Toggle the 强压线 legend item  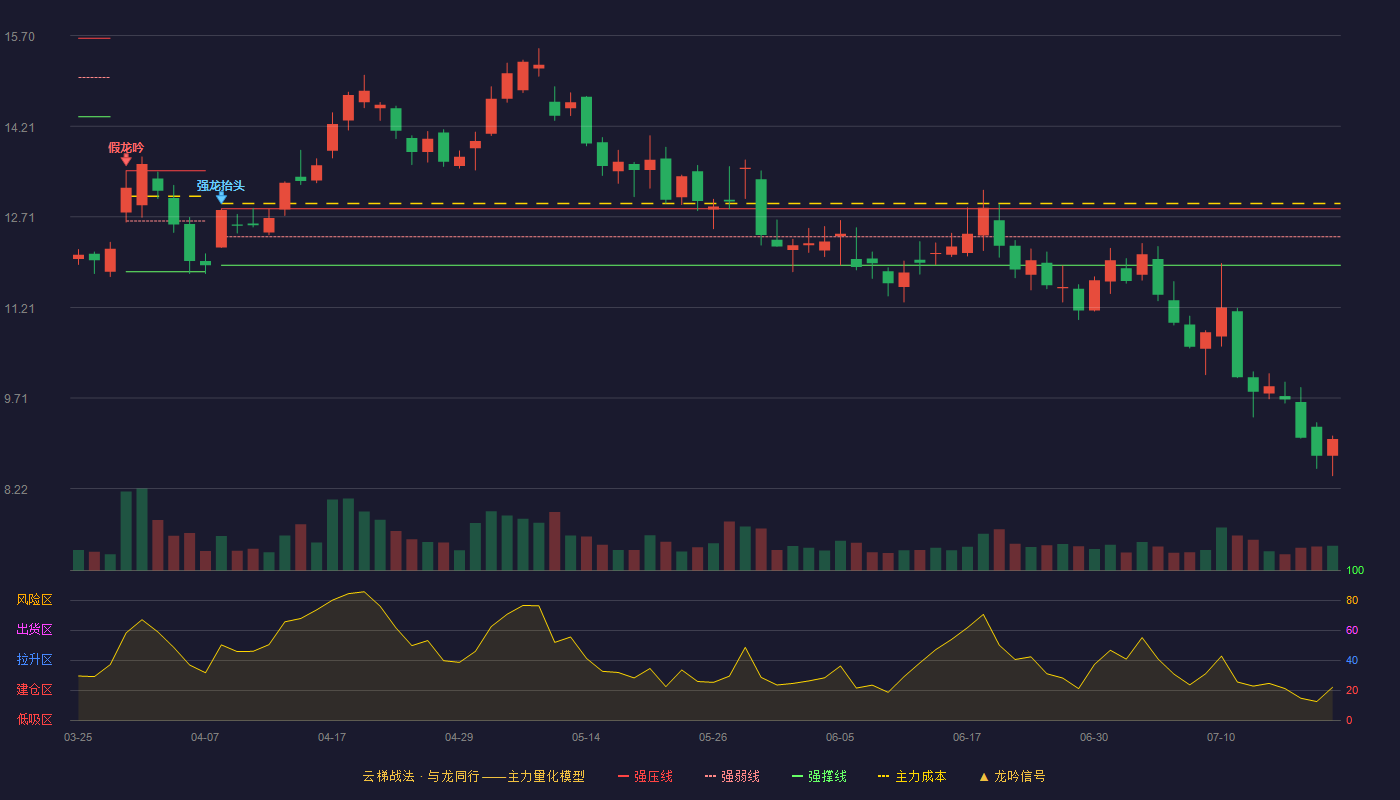[x=645, y=776]
